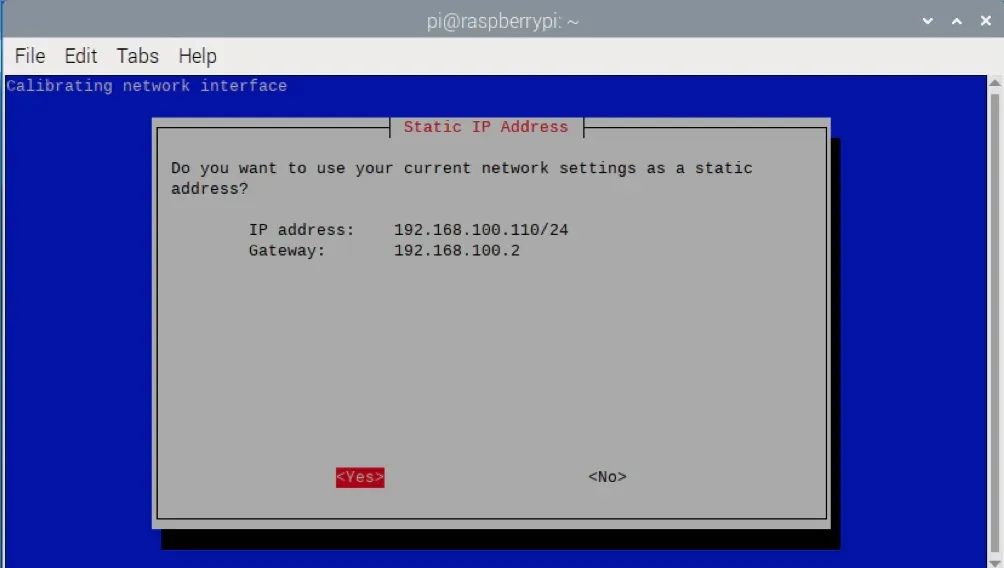Click the Gateway value 192.168.100.2
Viewport: 1004px width, 568px height.
tap(456, 250)
